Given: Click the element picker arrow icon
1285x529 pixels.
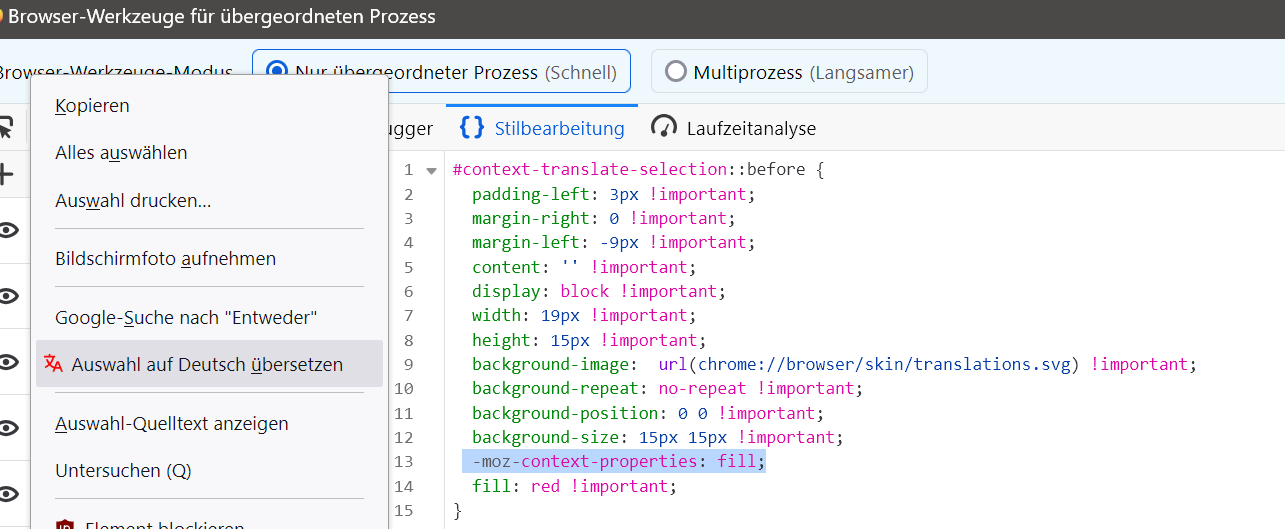Looking at the screenshot, I should 8,128.
